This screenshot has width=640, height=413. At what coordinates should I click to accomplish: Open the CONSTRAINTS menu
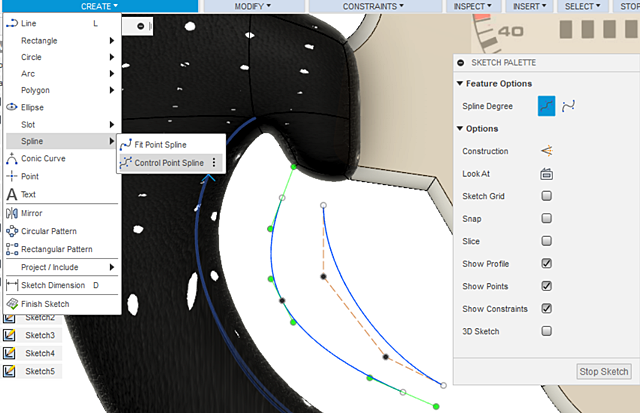coord(373,6)
